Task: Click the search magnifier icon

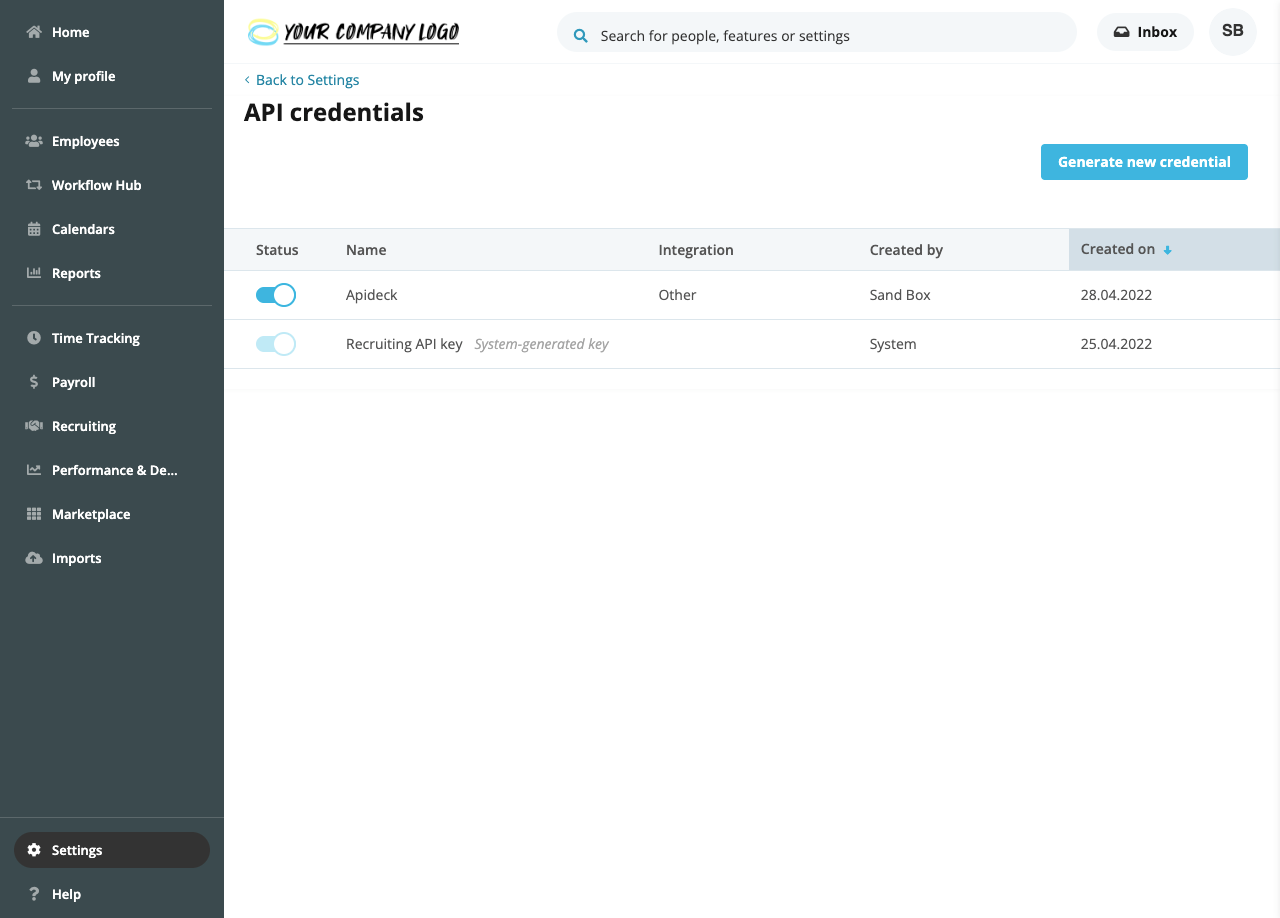Action: coord(580,36)
